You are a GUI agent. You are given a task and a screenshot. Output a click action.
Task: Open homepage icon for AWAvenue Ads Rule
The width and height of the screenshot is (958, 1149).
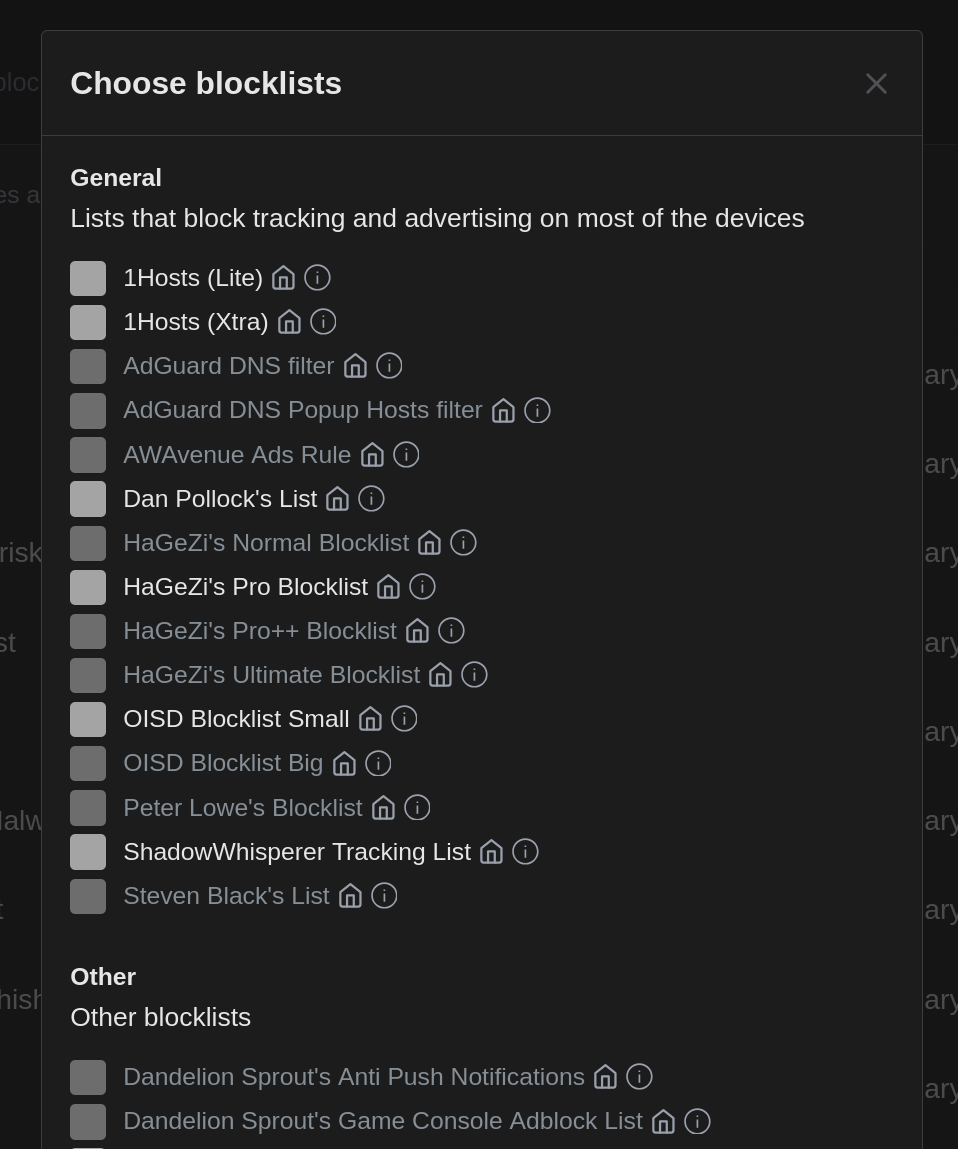pos(372,454)
